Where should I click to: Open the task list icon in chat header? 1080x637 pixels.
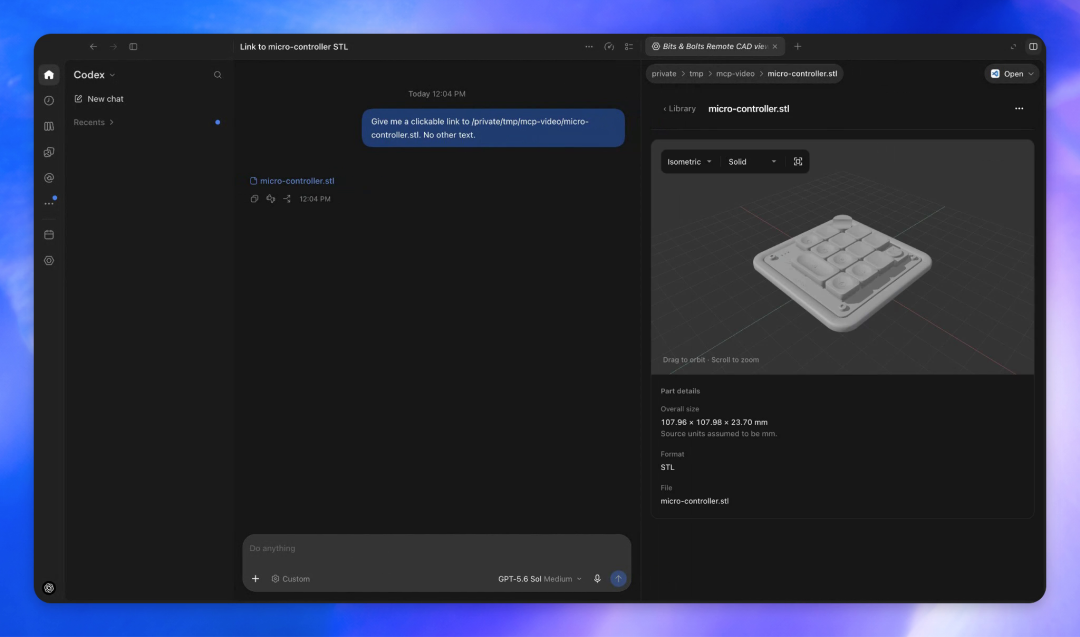629,47
